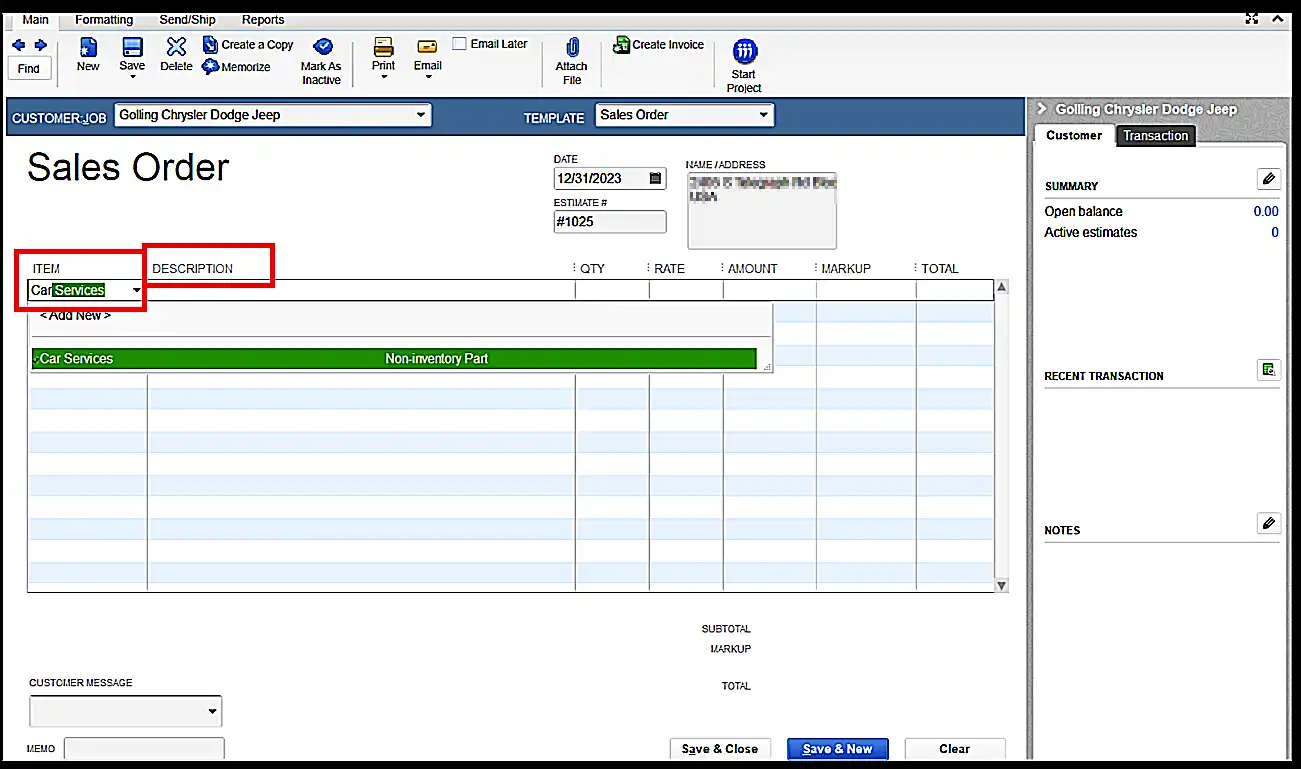
Task: Select Car Services from item list
Action: click(394, 358)
